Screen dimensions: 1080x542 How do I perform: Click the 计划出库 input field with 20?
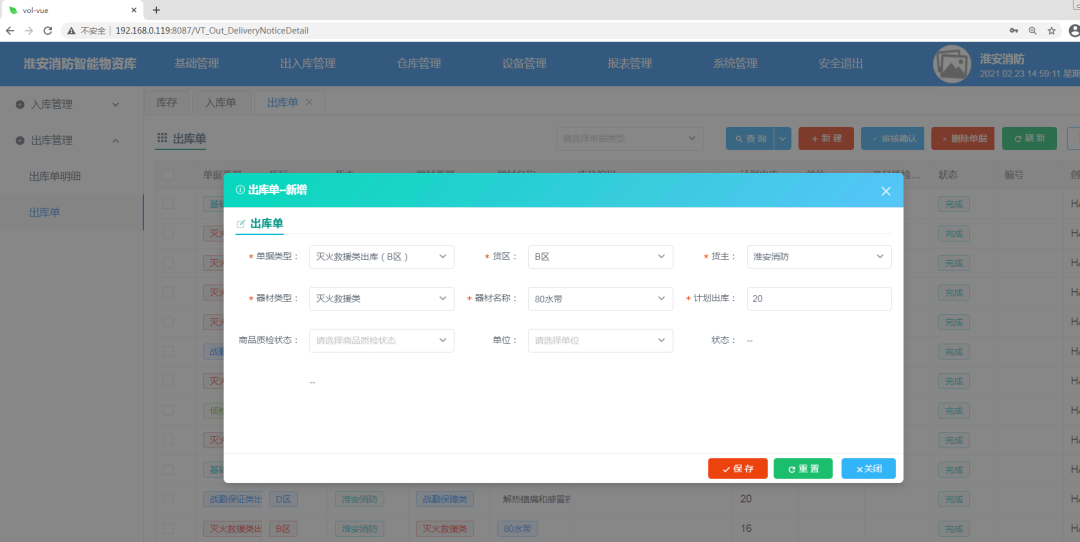(x=819, y=299)
